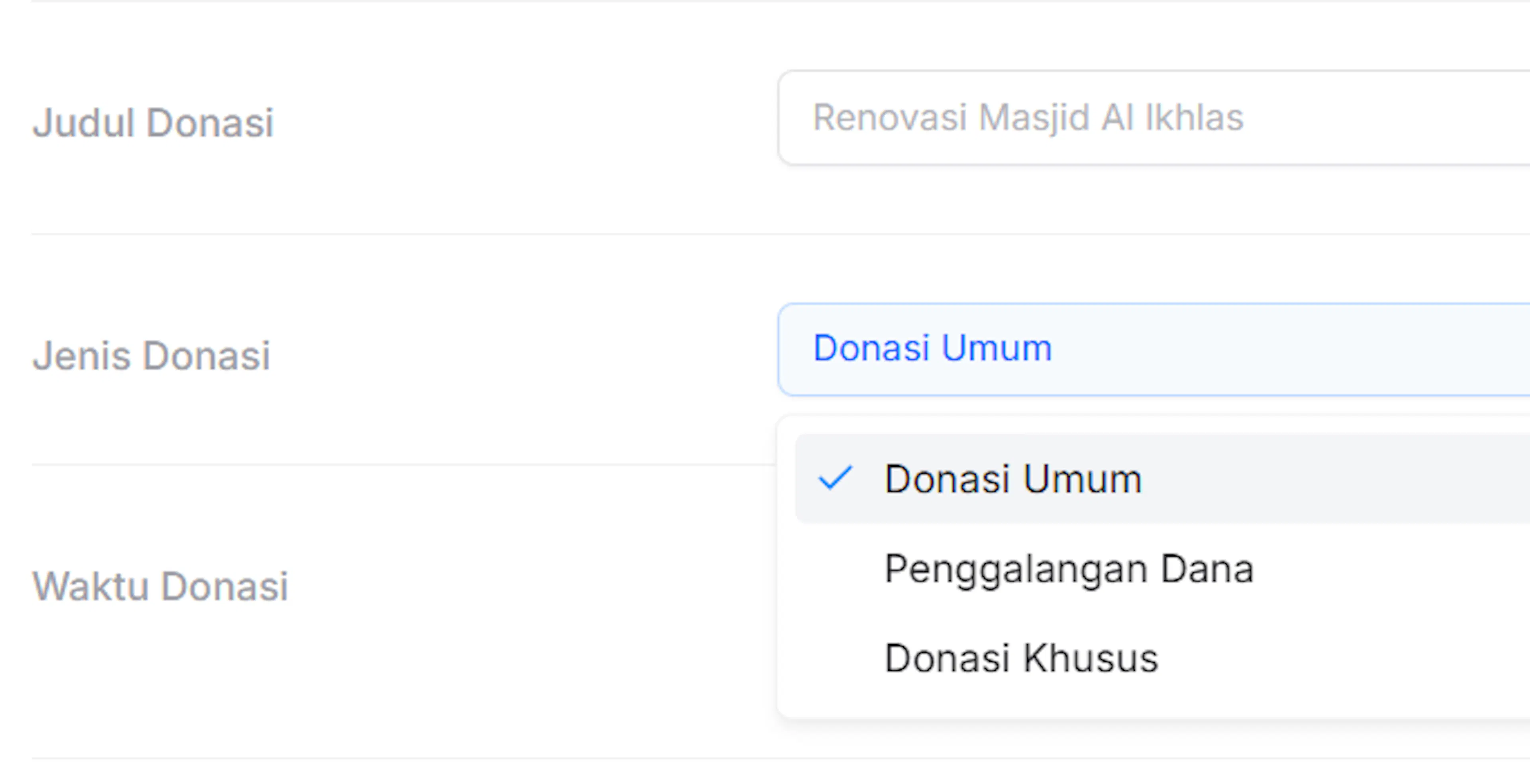Click the blue checkmark beside Donasi Umum
Viewport: 1530px width, 784px height.
pos(835,478)
